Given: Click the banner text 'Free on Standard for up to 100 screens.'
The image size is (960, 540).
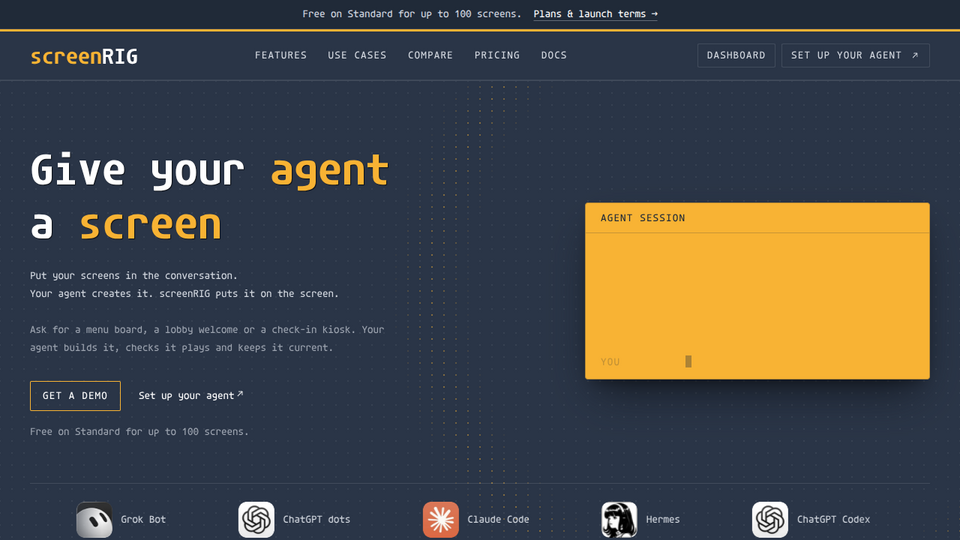Looking at the screenshot, I should (411, 14).
